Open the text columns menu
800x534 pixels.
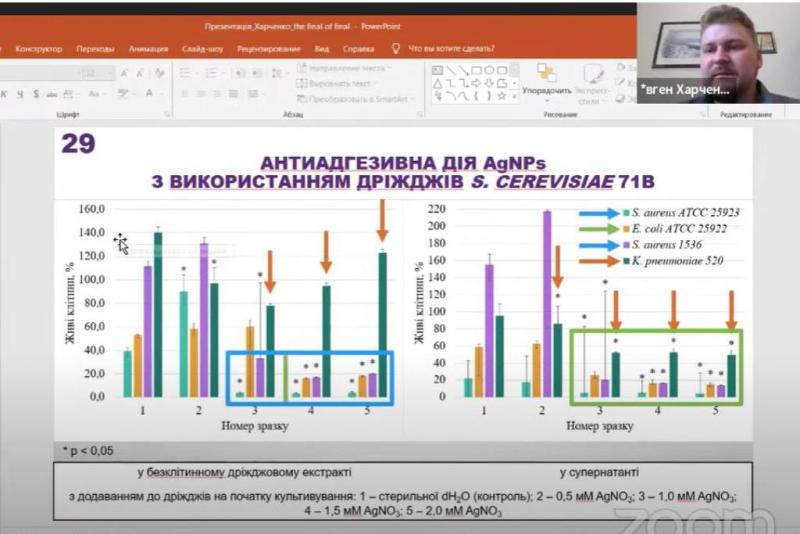coord(255,94)
